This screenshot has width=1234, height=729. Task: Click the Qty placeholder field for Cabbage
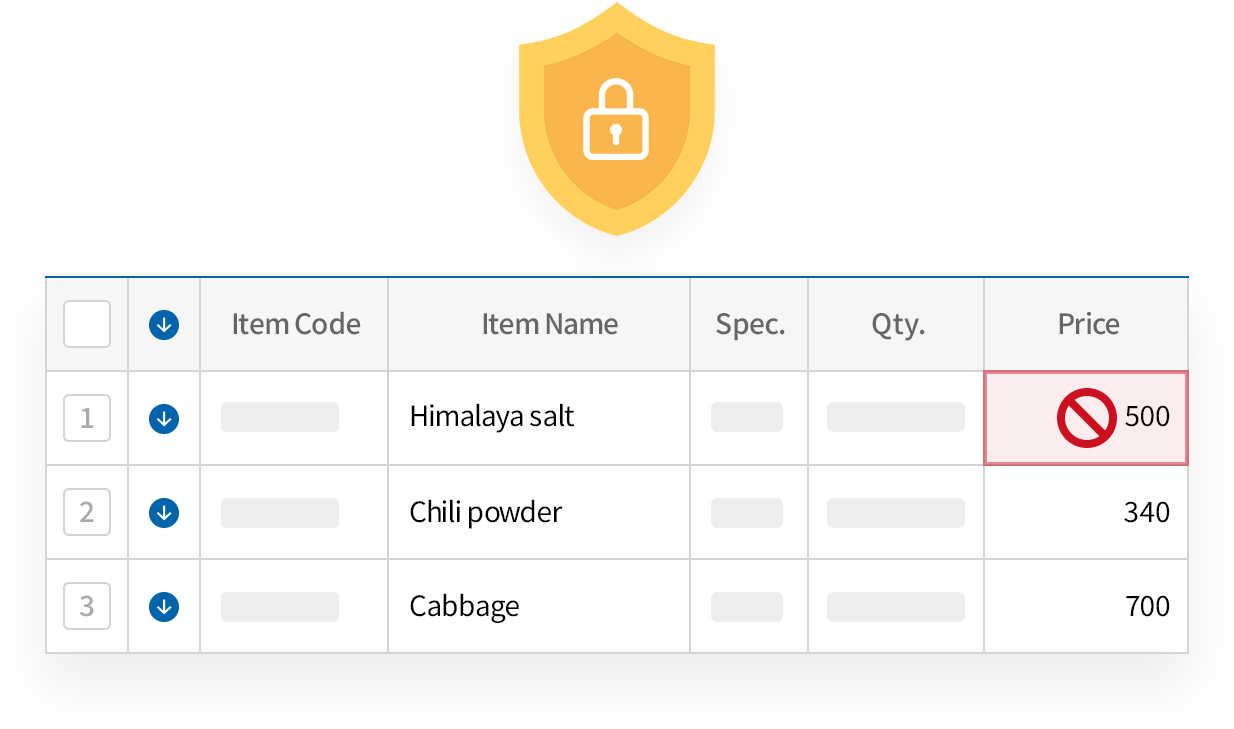coord(894,605)
